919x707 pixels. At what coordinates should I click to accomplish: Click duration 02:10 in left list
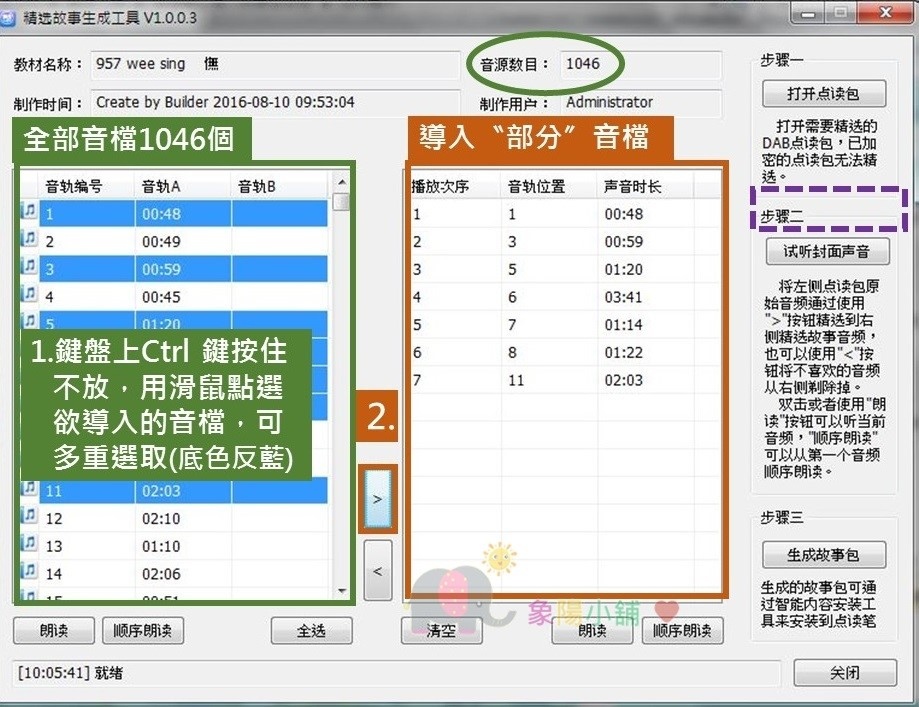[x=161, y=518]
